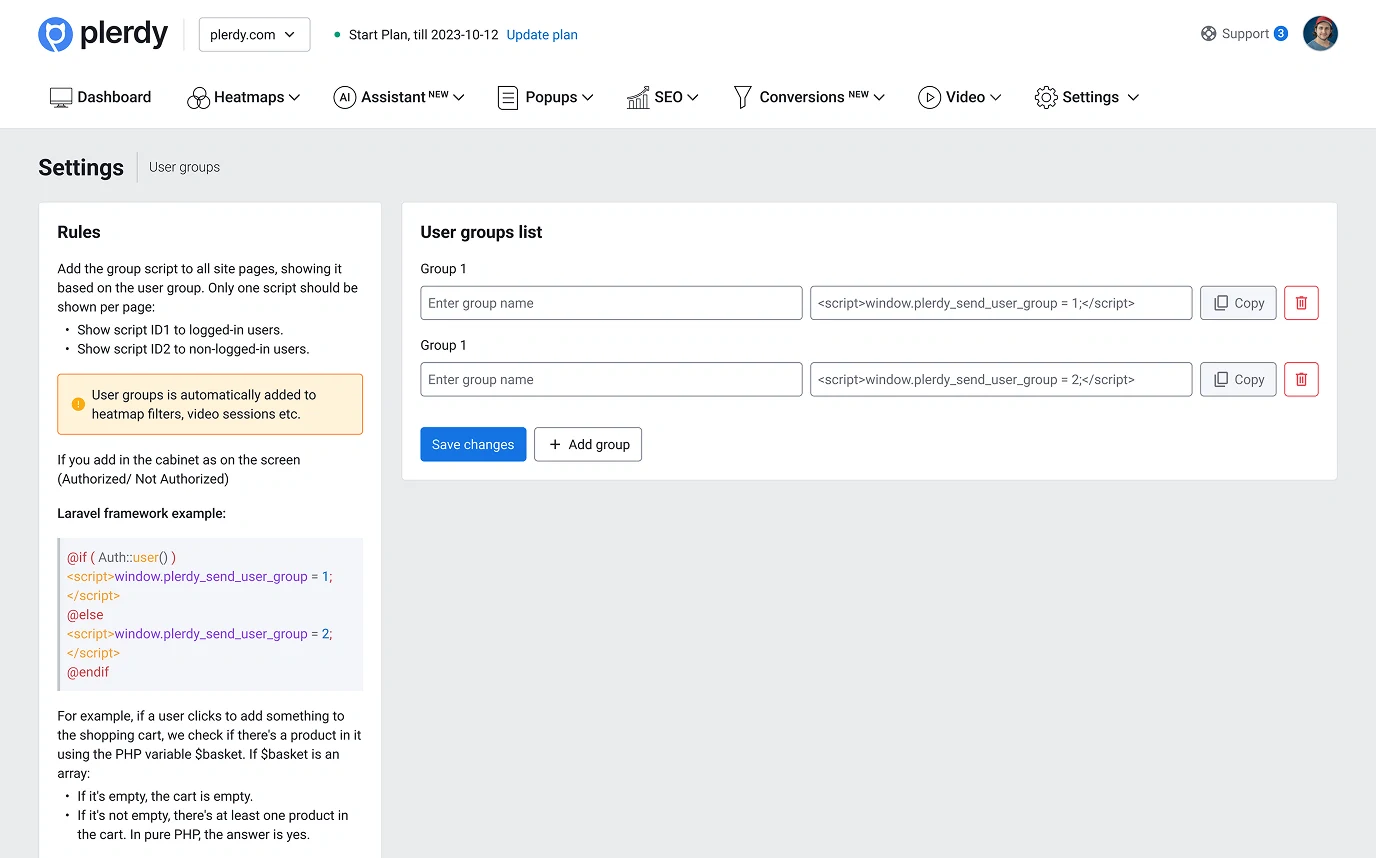1376x858 pixels.
Task: Delete the second group with trash icon
Action: pos(1301,379)
